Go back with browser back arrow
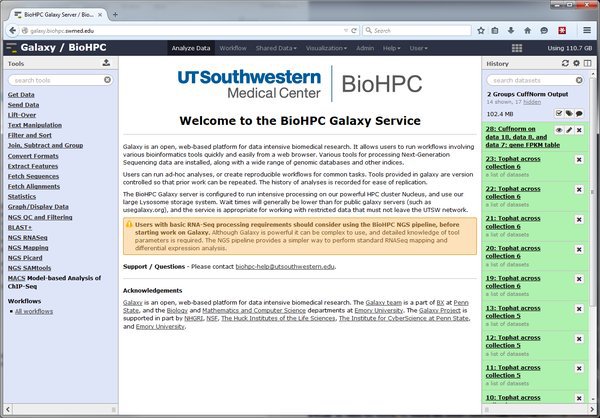 (12, 31)
